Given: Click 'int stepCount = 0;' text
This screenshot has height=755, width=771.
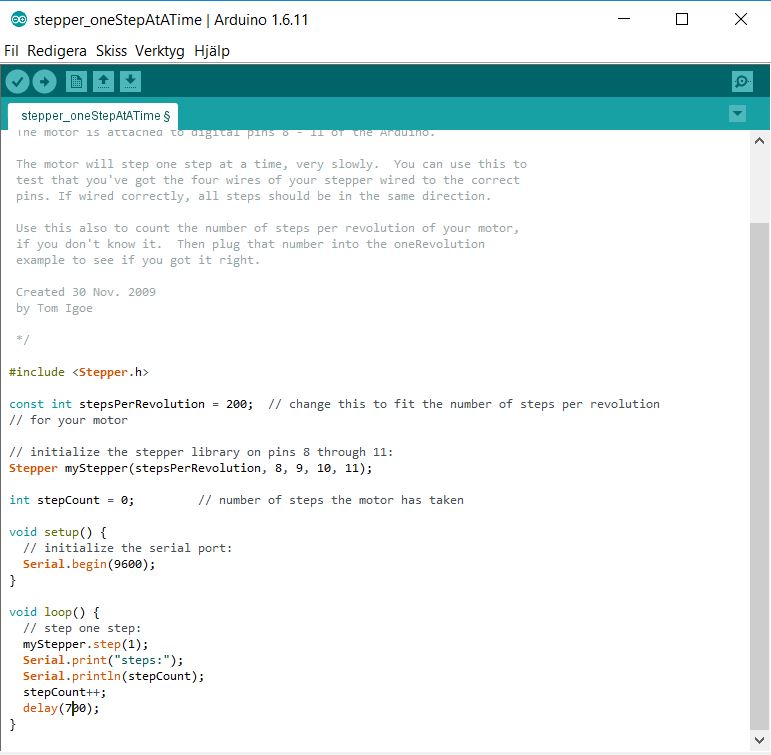Looking at the screenshot, I should (x=71, y=500).
